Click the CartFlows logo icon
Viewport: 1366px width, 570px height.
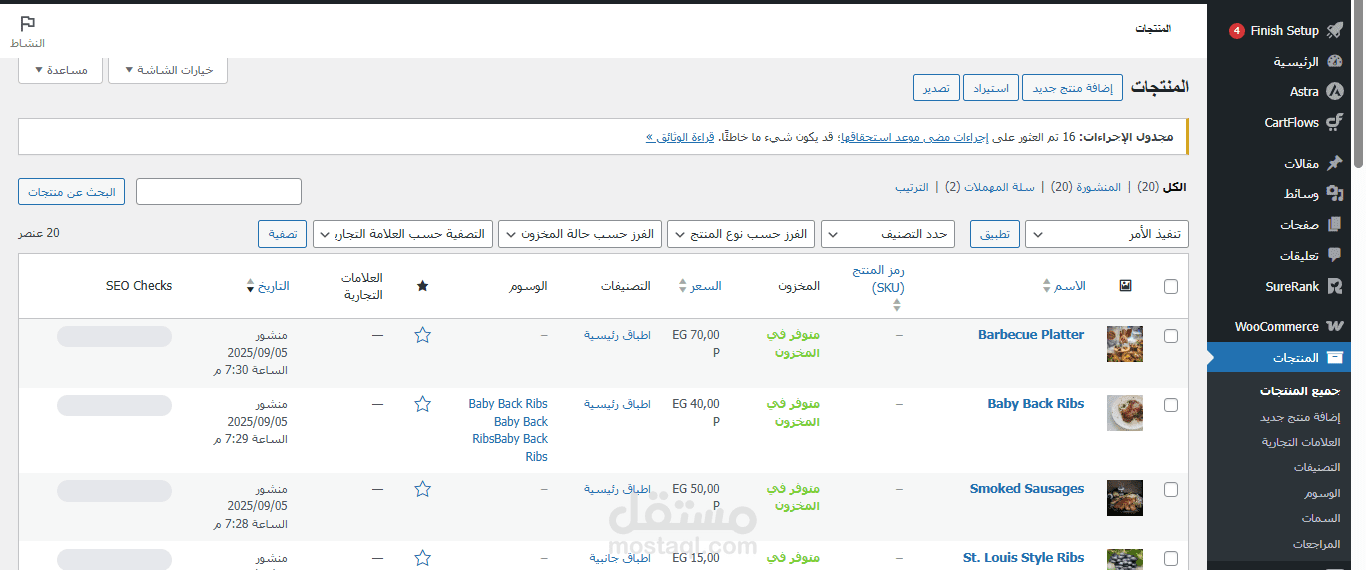tap(1335, 123)
